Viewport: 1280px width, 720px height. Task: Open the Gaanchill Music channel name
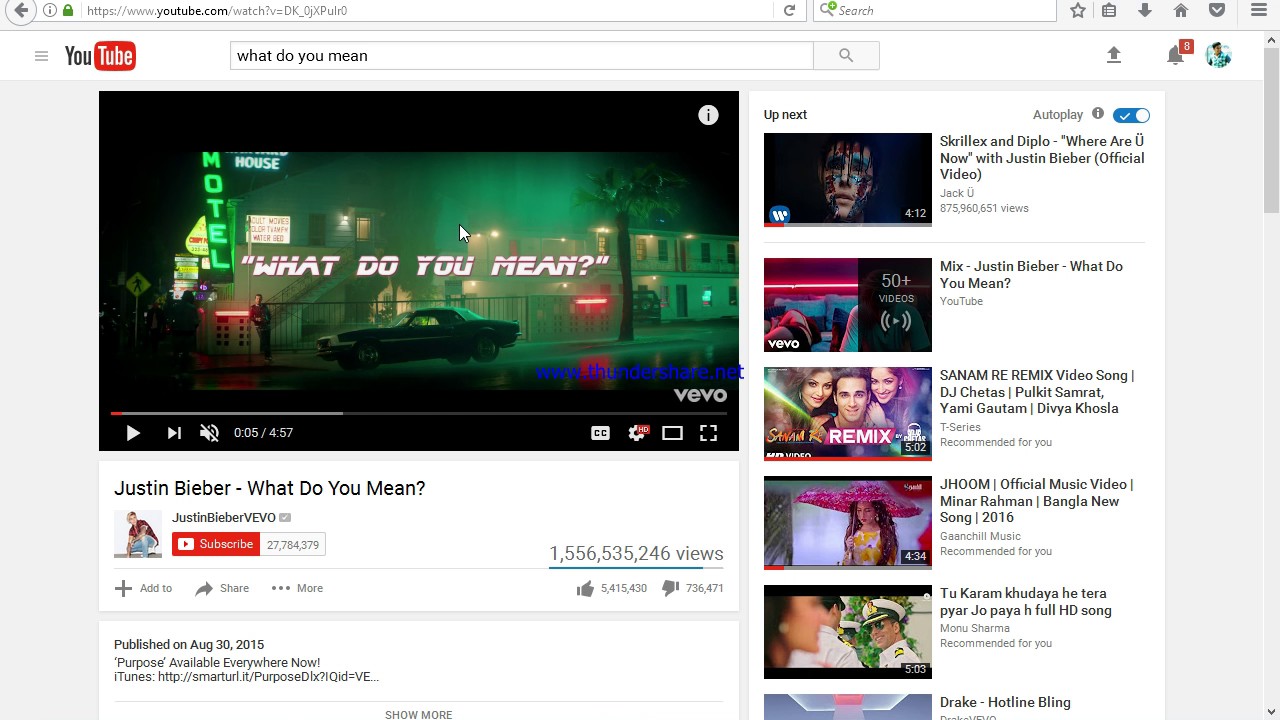tap(980, 536)
